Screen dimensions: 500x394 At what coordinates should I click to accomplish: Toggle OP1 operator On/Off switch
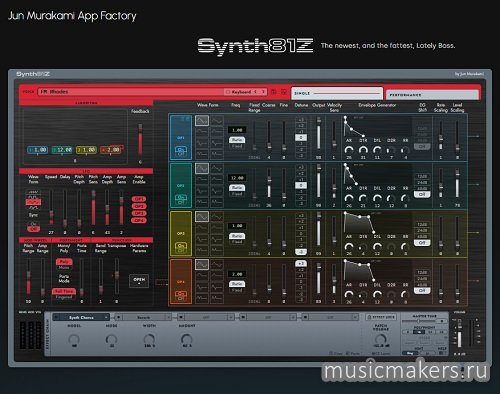[181, 152]
